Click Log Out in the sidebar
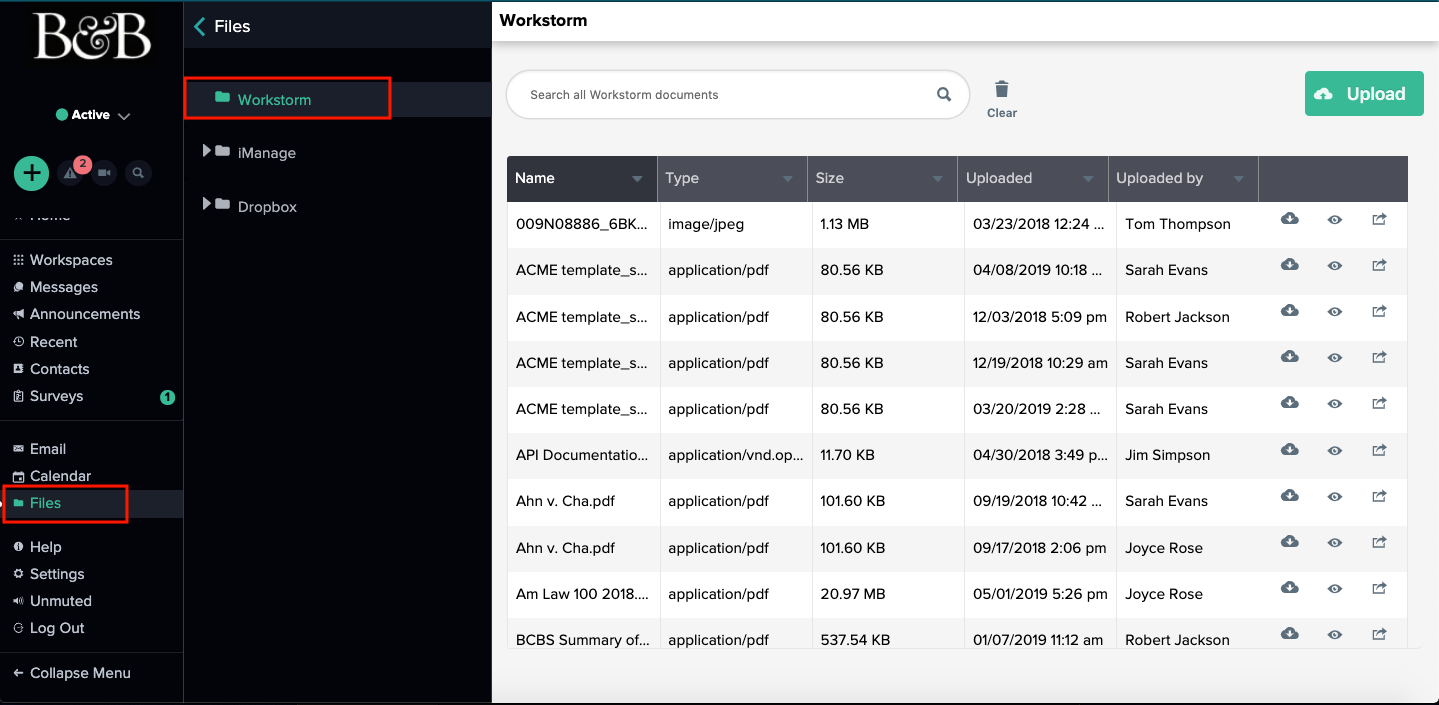 coord(48,628)
